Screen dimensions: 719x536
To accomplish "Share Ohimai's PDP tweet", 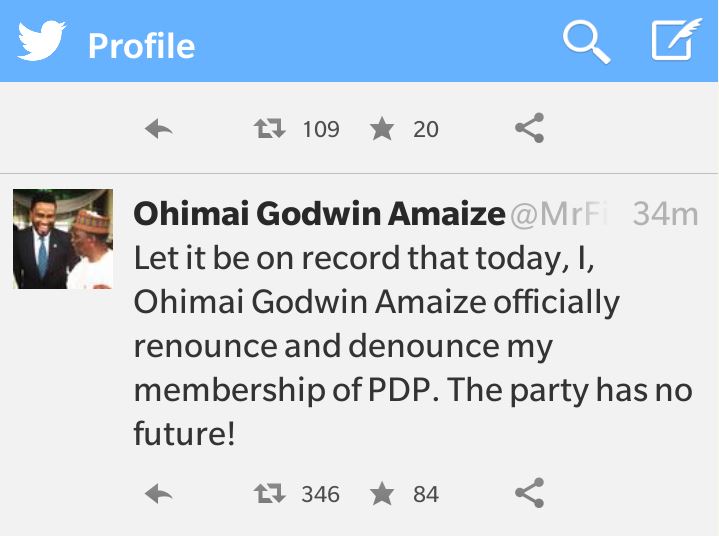I will tap(529, 493).
